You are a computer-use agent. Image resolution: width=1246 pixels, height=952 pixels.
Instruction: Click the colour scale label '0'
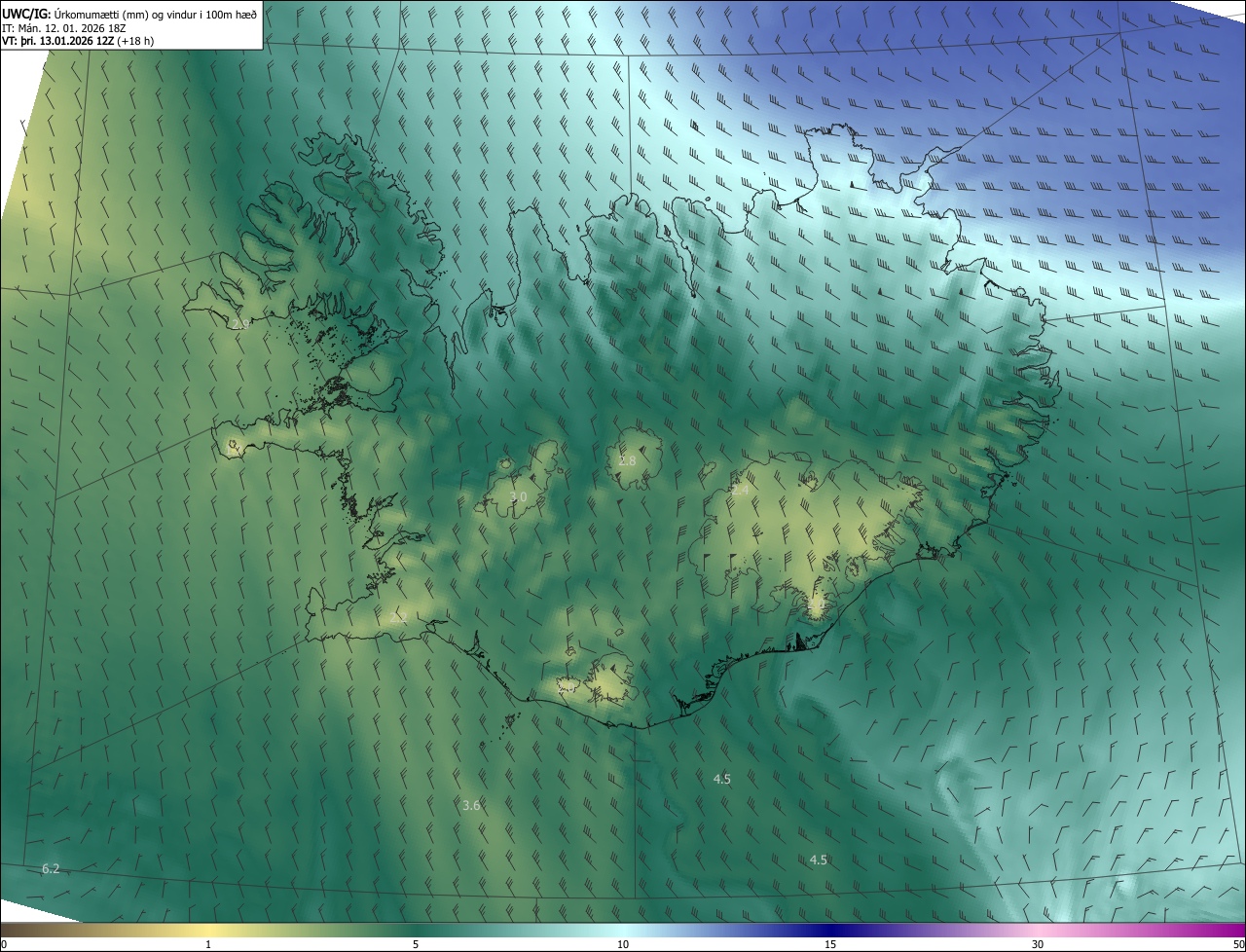(3, 944)
